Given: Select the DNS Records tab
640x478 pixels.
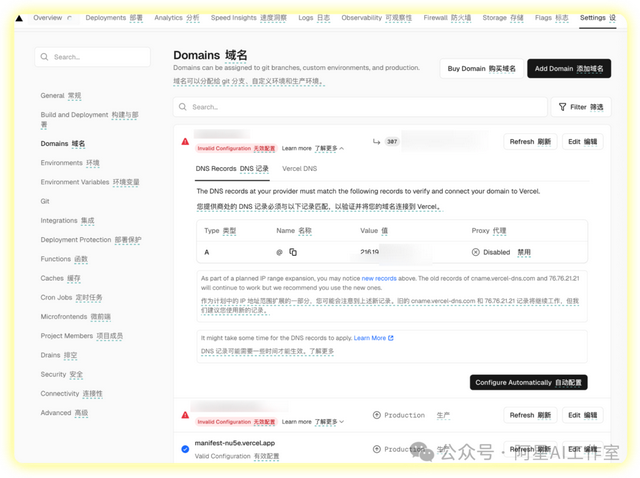Looking at the screenshot, I should tap(232, 169).
